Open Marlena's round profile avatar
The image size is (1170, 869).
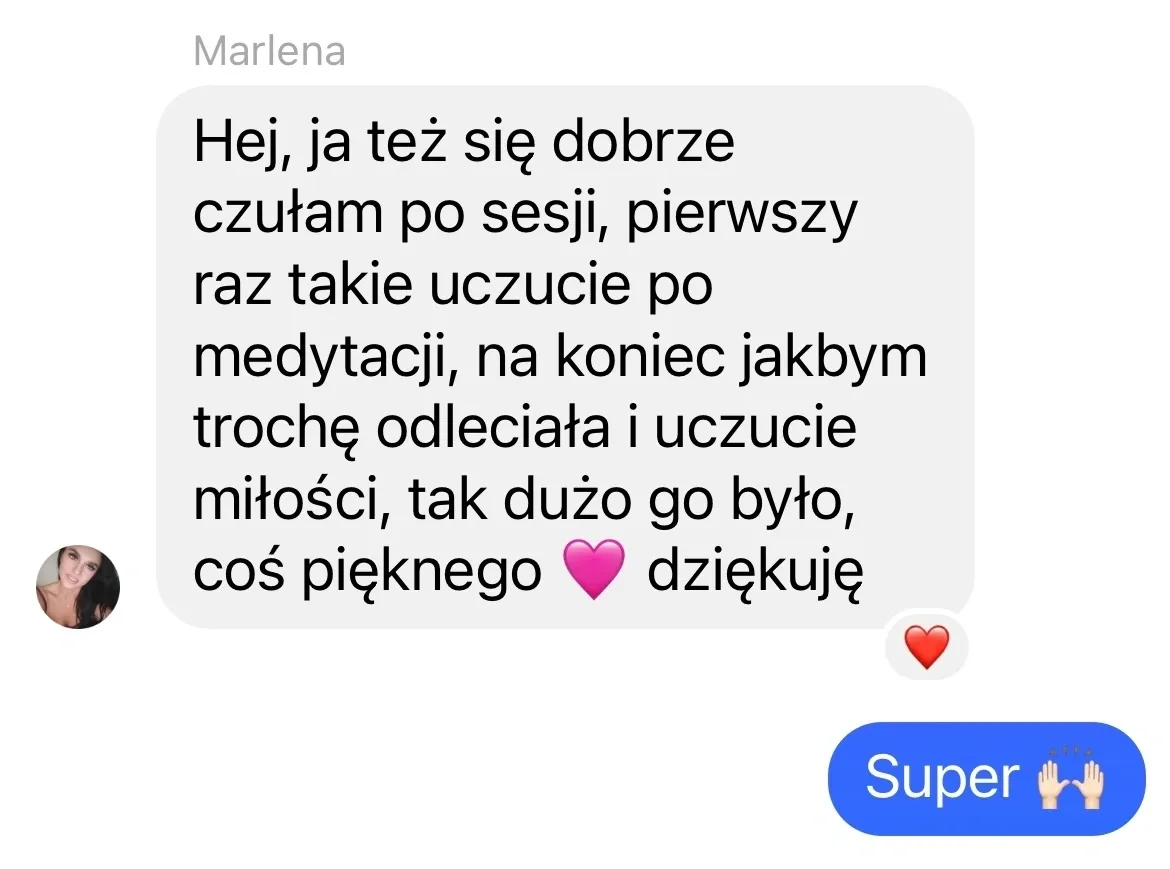pos(78,587)
